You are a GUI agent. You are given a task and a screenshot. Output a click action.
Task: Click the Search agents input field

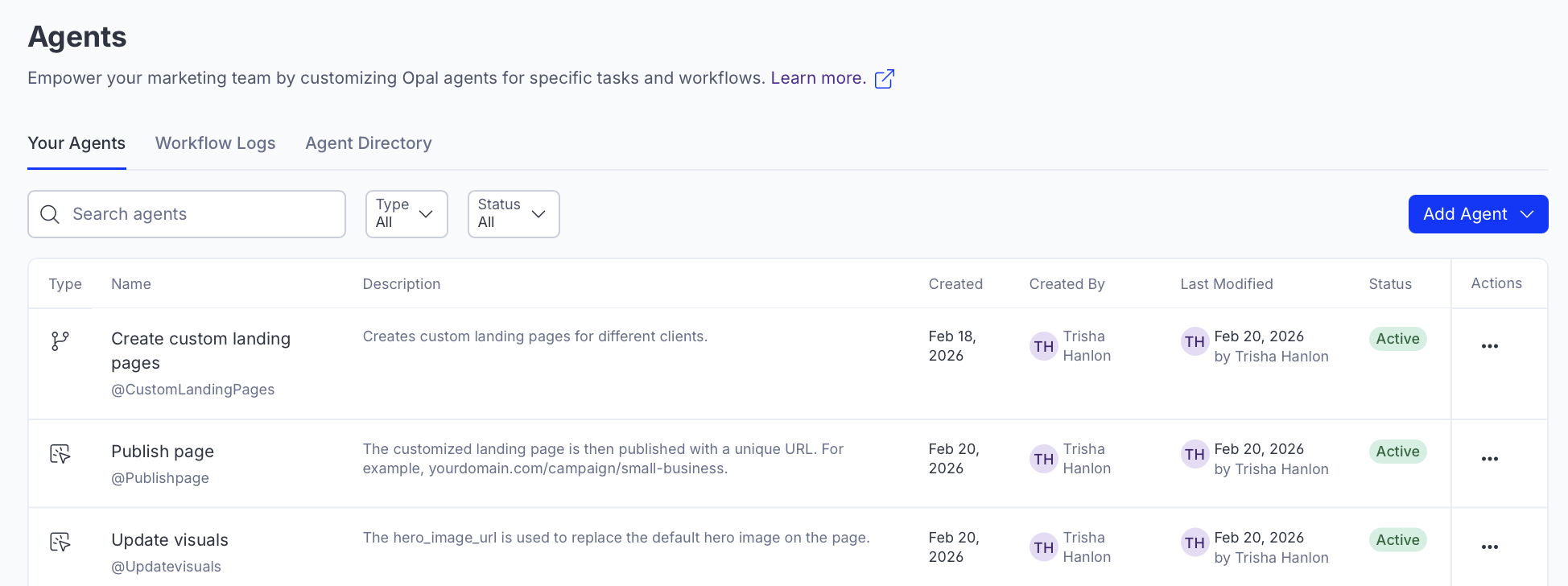click(x=201, y=214)
